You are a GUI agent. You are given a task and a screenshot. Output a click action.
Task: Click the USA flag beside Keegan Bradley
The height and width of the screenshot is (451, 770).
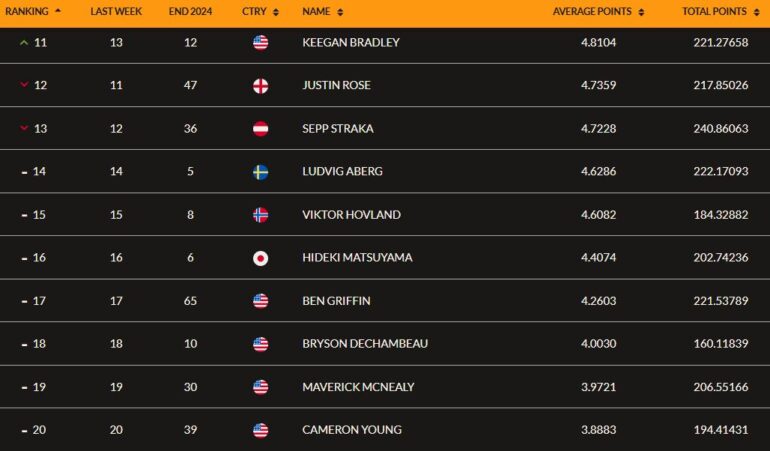(261, 43)
